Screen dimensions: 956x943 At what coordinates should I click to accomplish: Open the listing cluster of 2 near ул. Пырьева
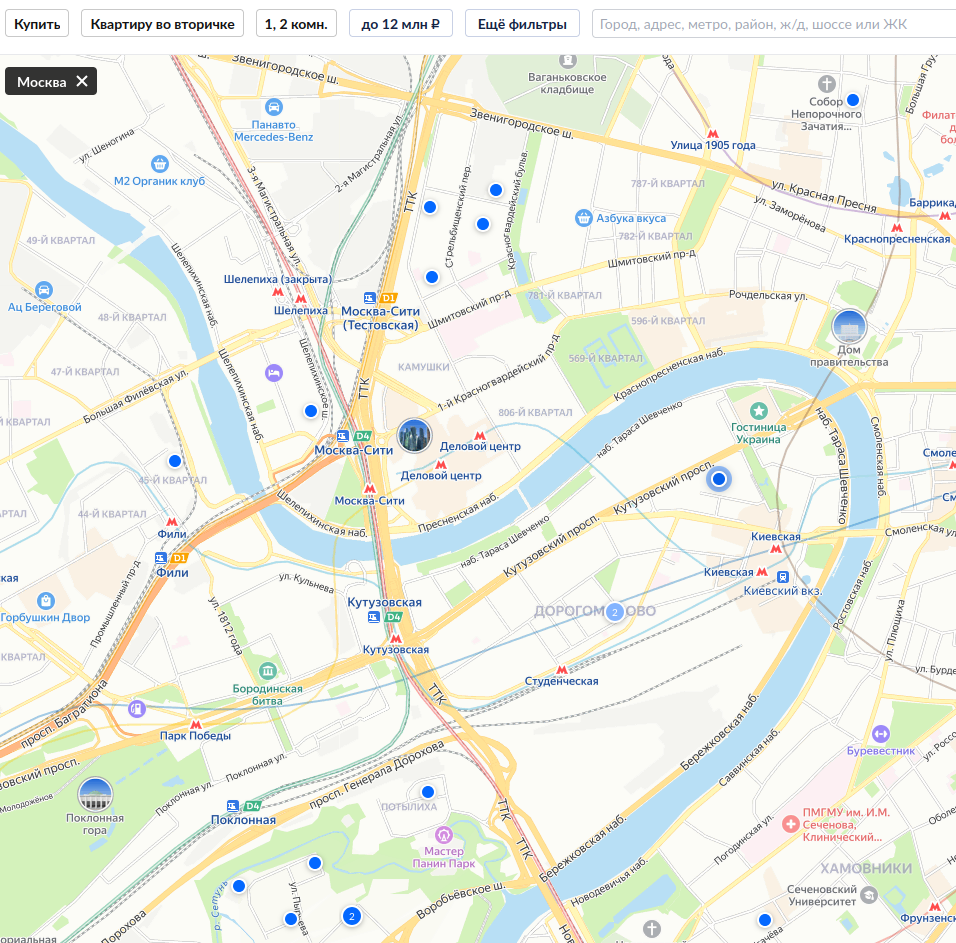(x=352, y=916)
